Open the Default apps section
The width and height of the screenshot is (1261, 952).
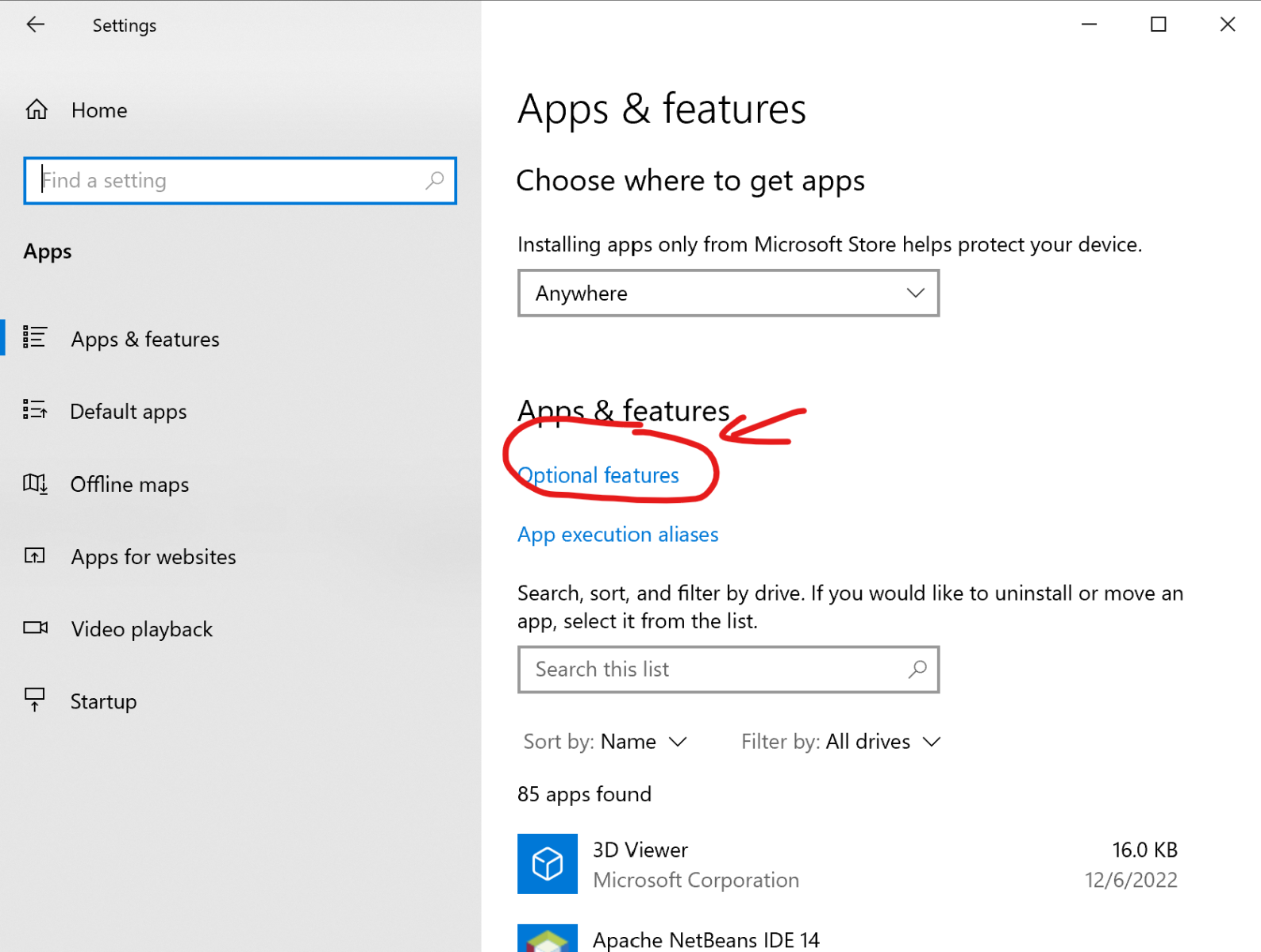[129, 412]
